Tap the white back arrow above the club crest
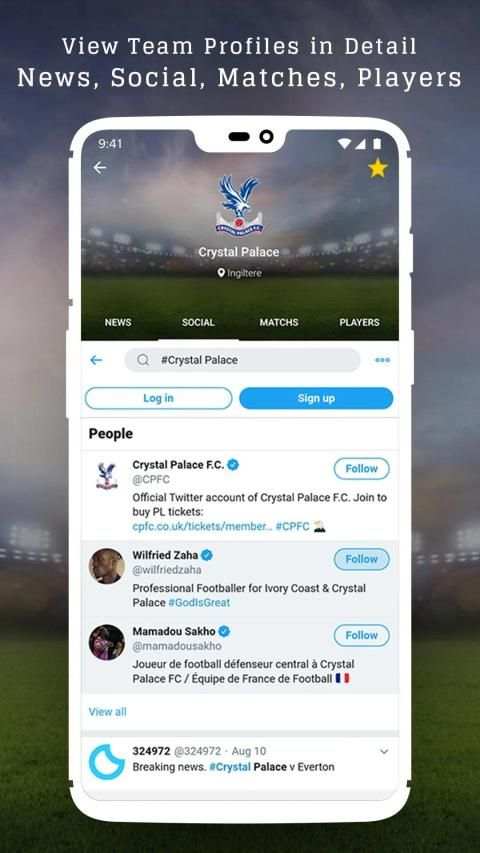This screenshot has width=480, height=853. (x=100, y=168)
